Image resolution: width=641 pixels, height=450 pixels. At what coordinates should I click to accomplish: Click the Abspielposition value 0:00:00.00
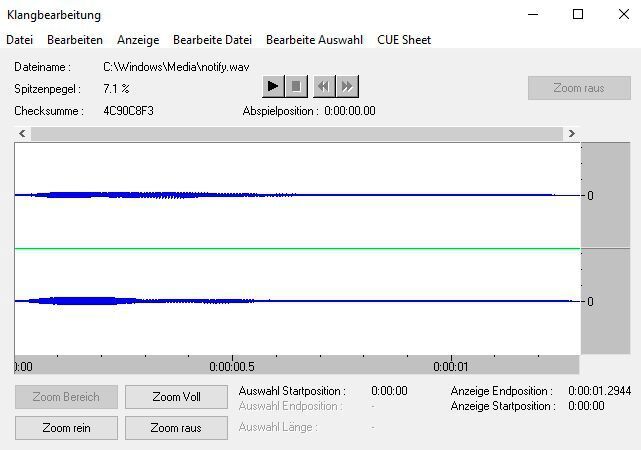350,111
